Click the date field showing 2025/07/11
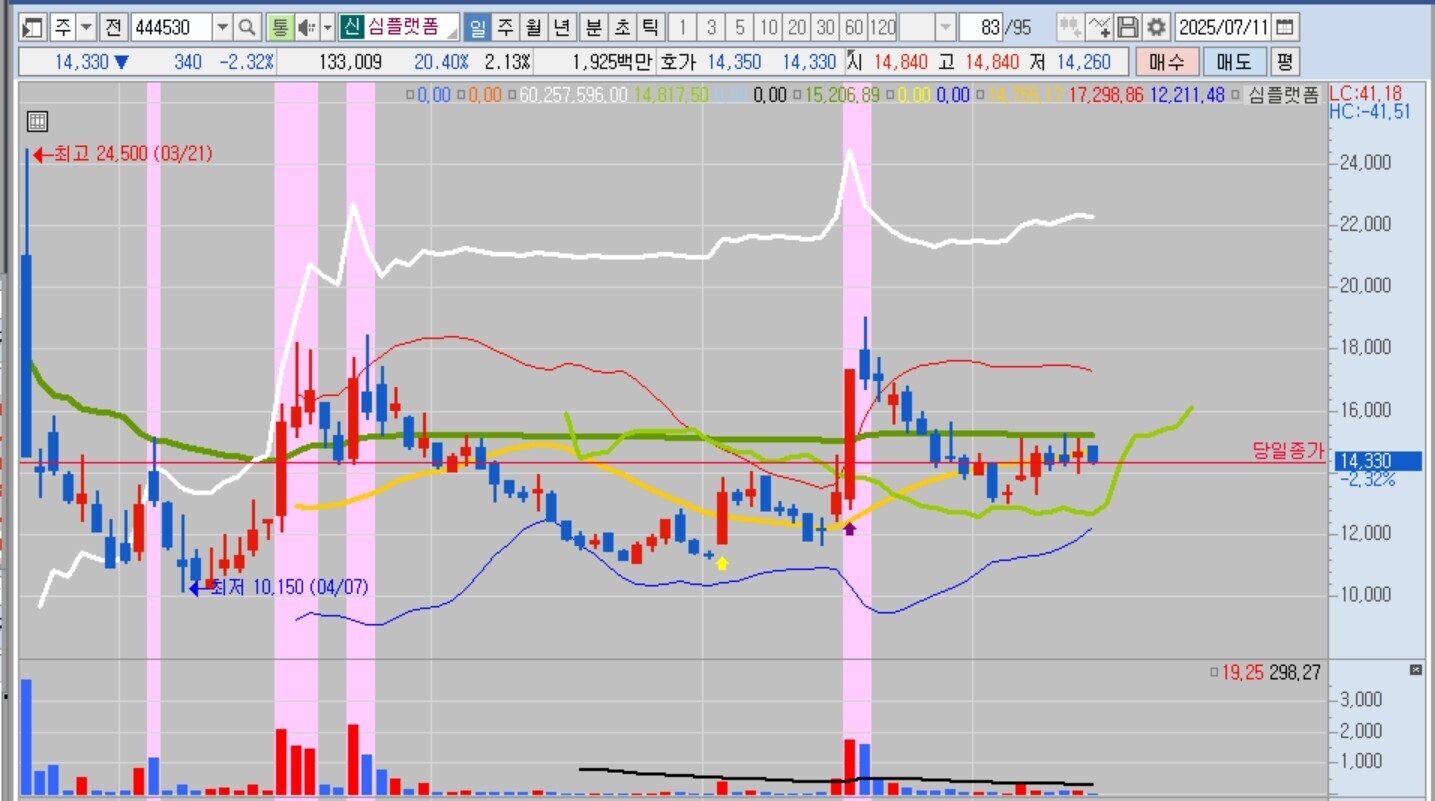Viewport: 1435px width, 801px height. [1223, 27]
